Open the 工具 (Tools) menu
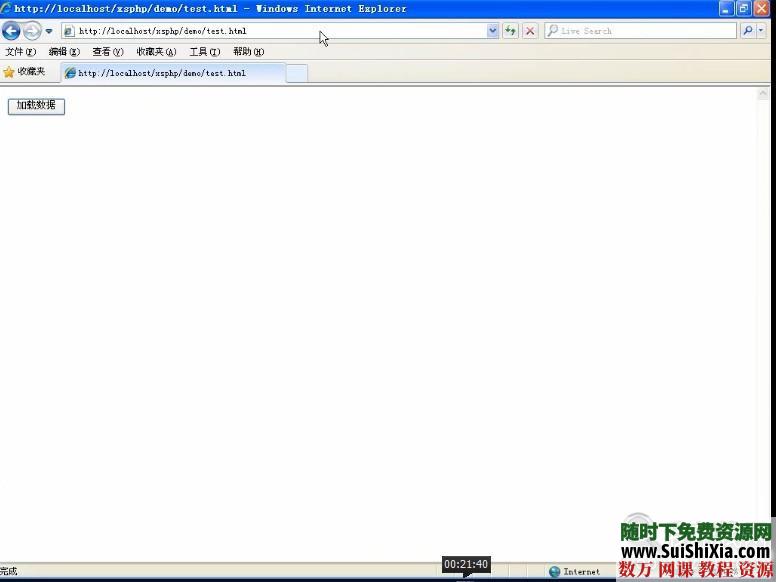776x582 pixels. 204,52
